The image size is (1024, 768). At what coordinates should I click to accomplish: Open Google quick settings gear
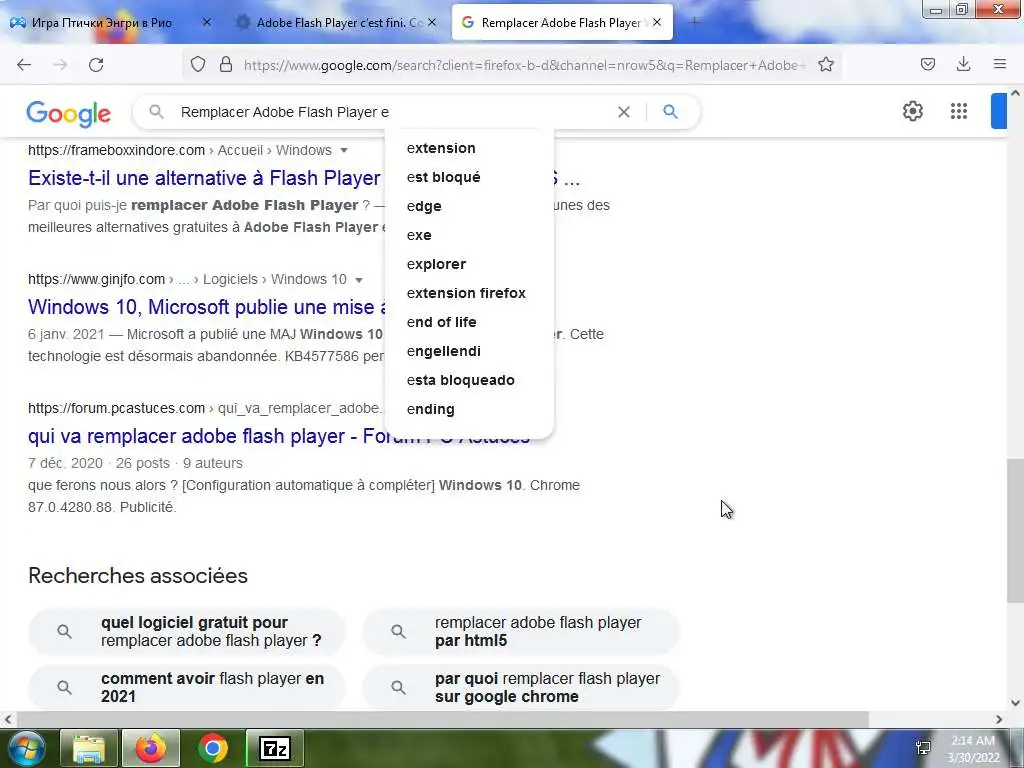click(x=912, y=112)
